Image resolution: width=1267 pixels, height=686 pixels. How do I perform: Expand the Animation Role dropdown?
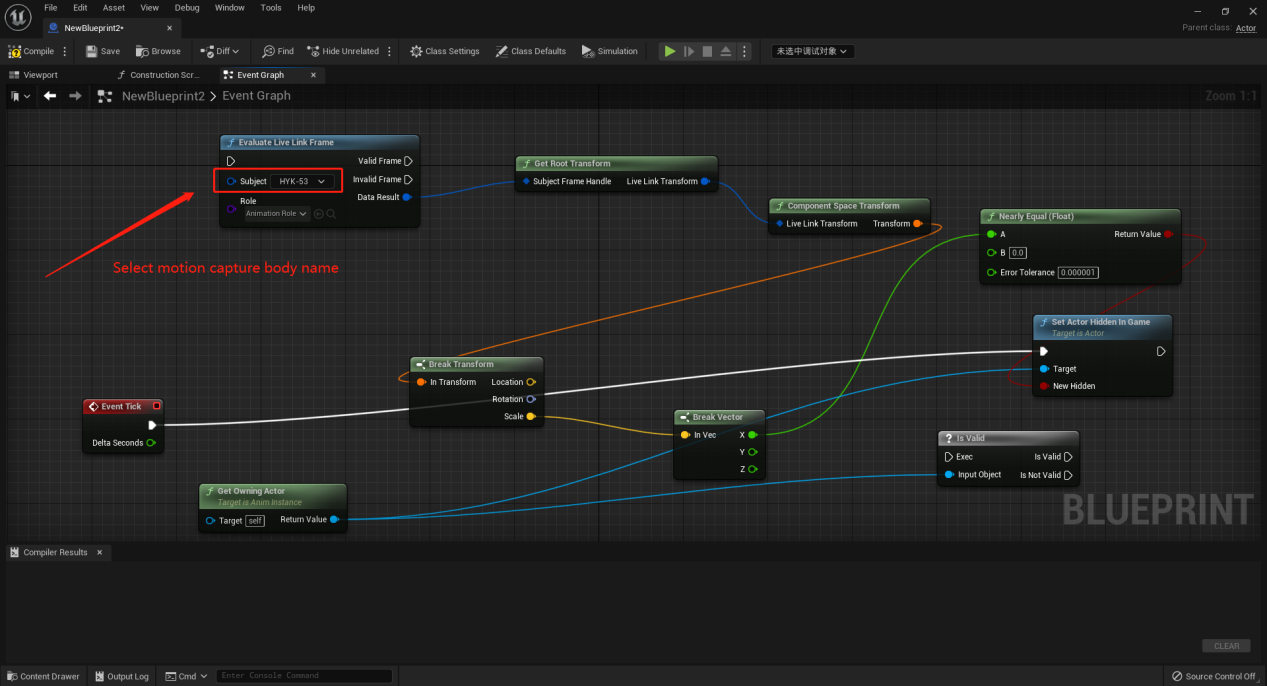pos(277,213)
